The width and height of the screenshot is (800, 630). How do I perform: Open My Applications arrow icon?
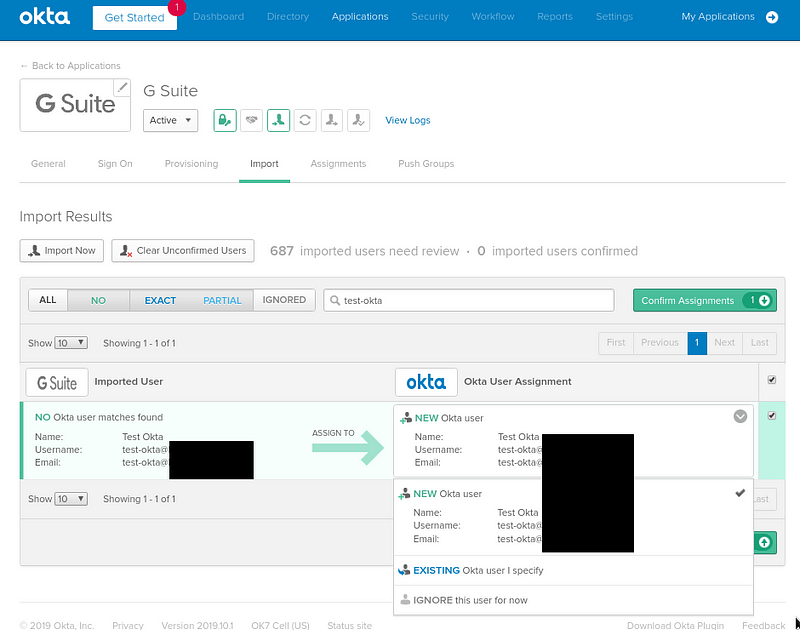[772, 17]
